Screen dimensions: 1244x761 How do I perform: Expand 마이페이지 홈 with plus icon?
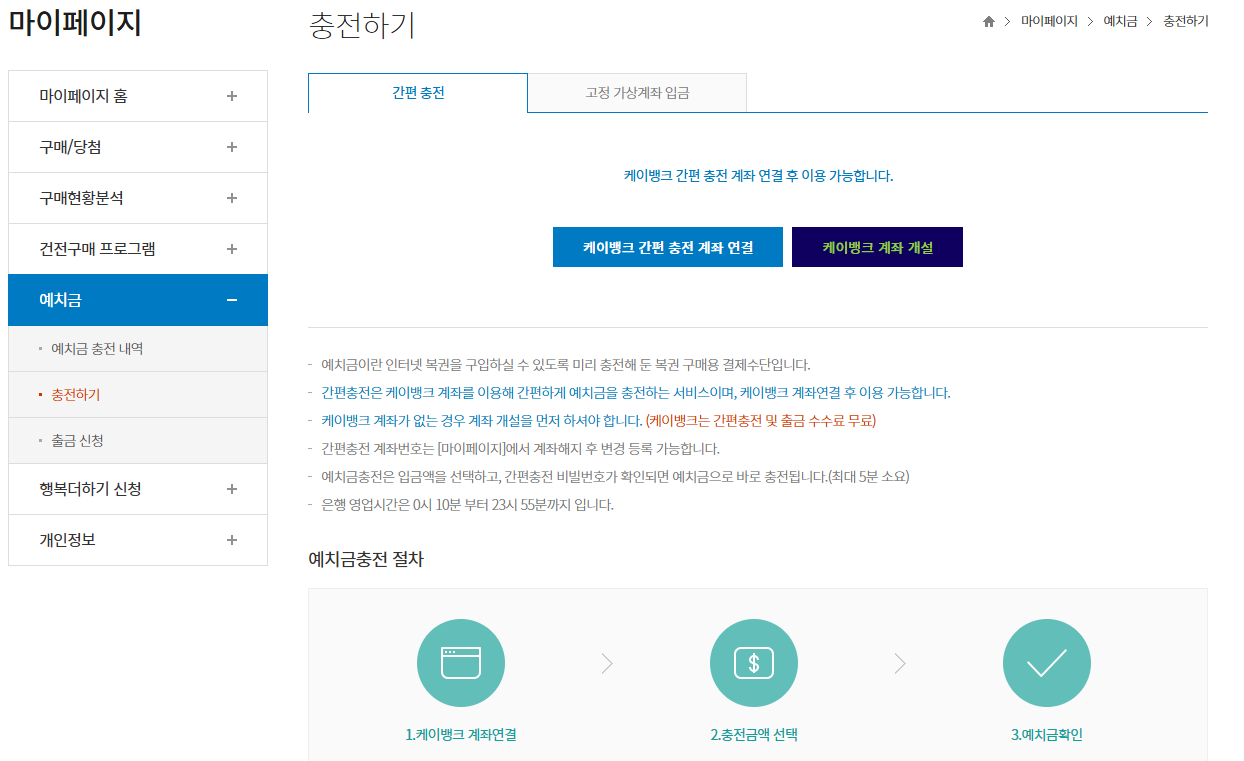(x=232, y=96)
